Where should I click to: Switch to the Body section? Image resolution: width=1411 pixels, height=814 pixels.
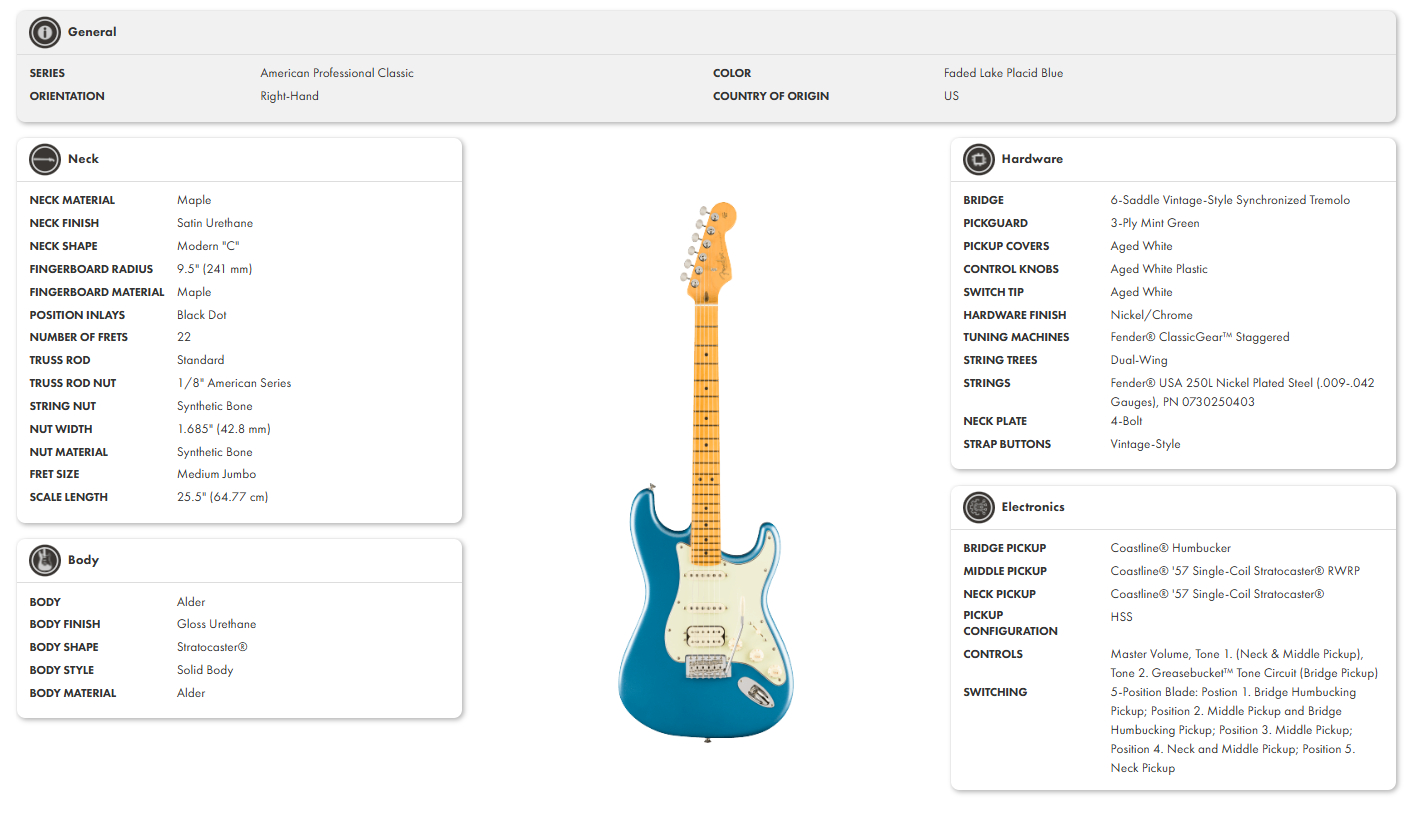pos(84,560)
